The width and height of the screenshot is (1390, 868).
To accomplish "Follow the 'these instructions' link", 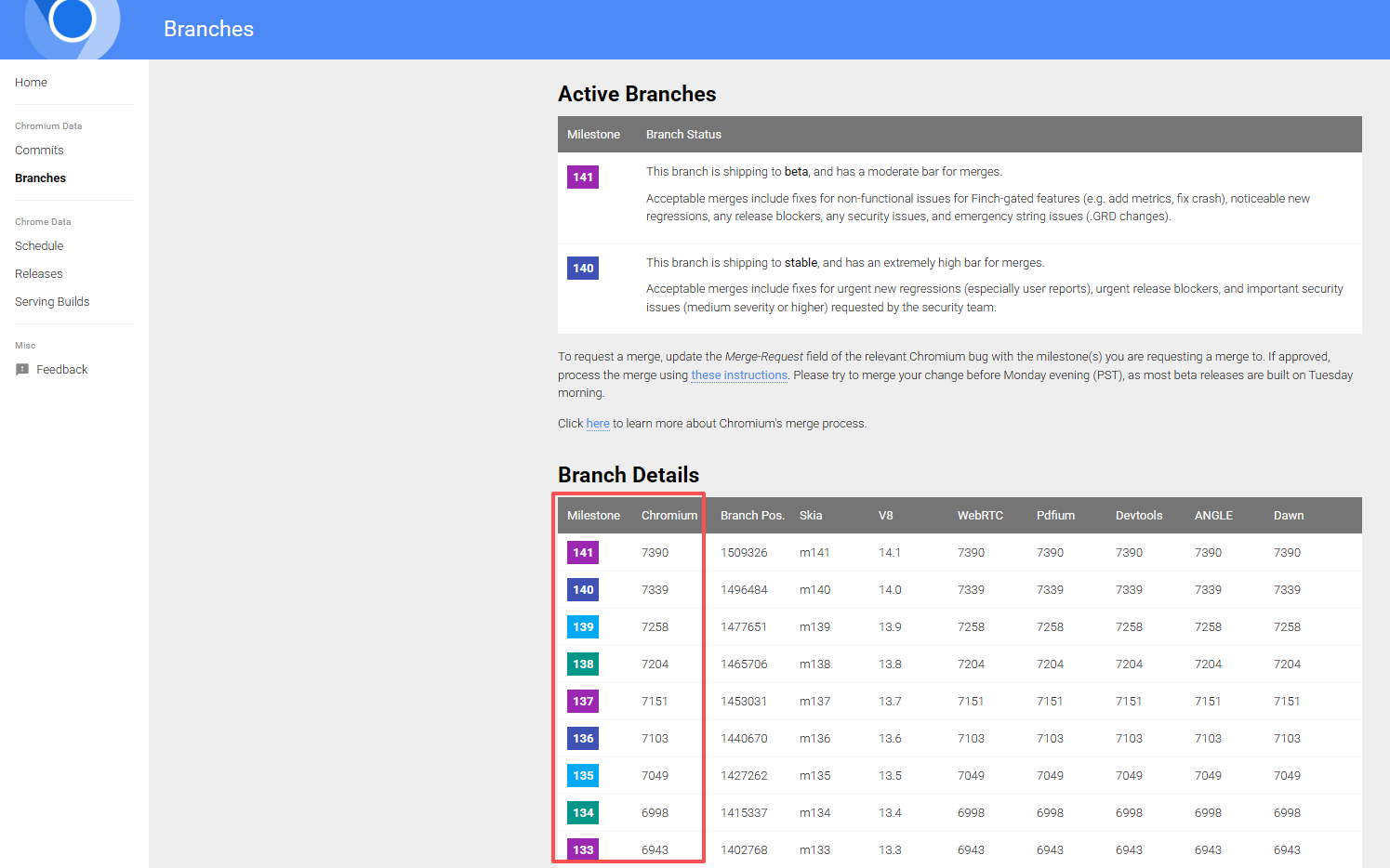I will point(739,375).
